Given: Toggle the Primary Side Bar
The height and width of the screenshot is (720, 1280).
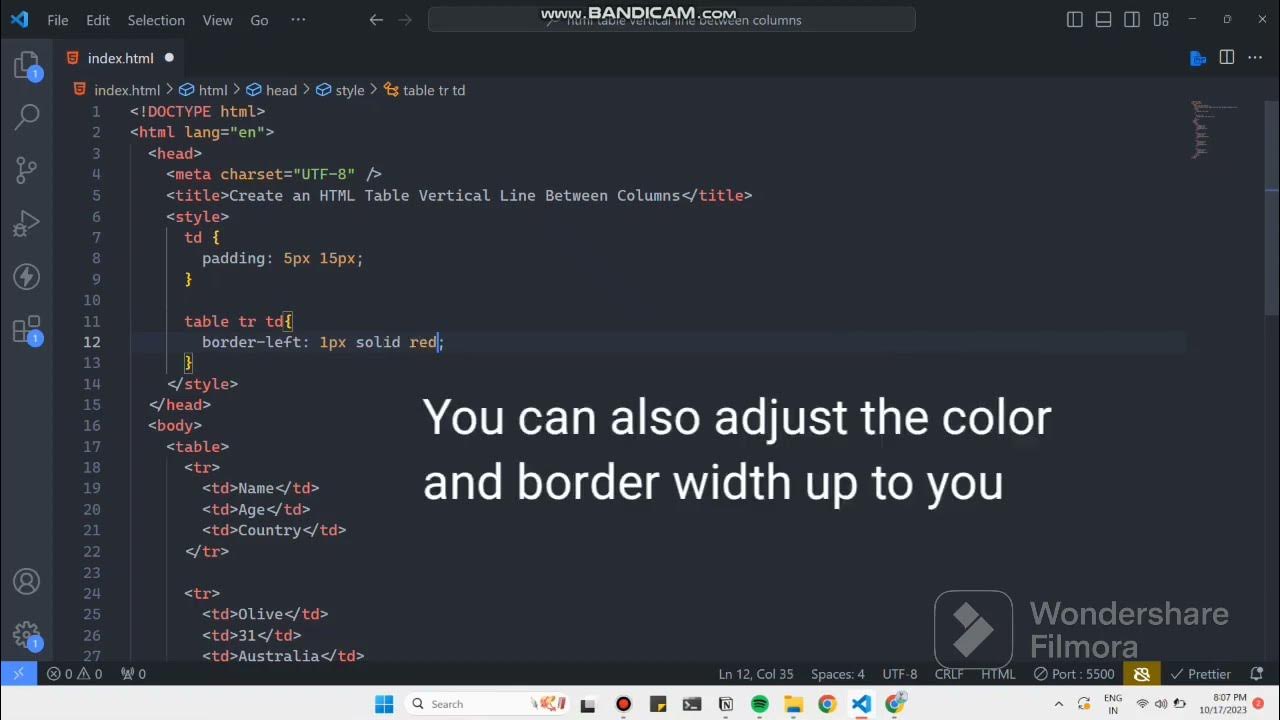Looking at the screenshot, I should coord(1075,19).
